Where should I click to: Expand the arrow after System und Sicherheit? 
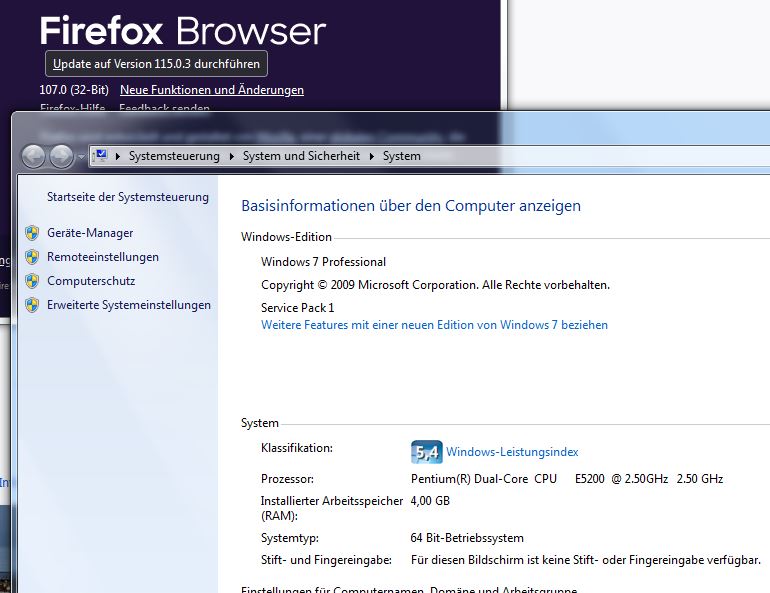click(x=372, y=156)
